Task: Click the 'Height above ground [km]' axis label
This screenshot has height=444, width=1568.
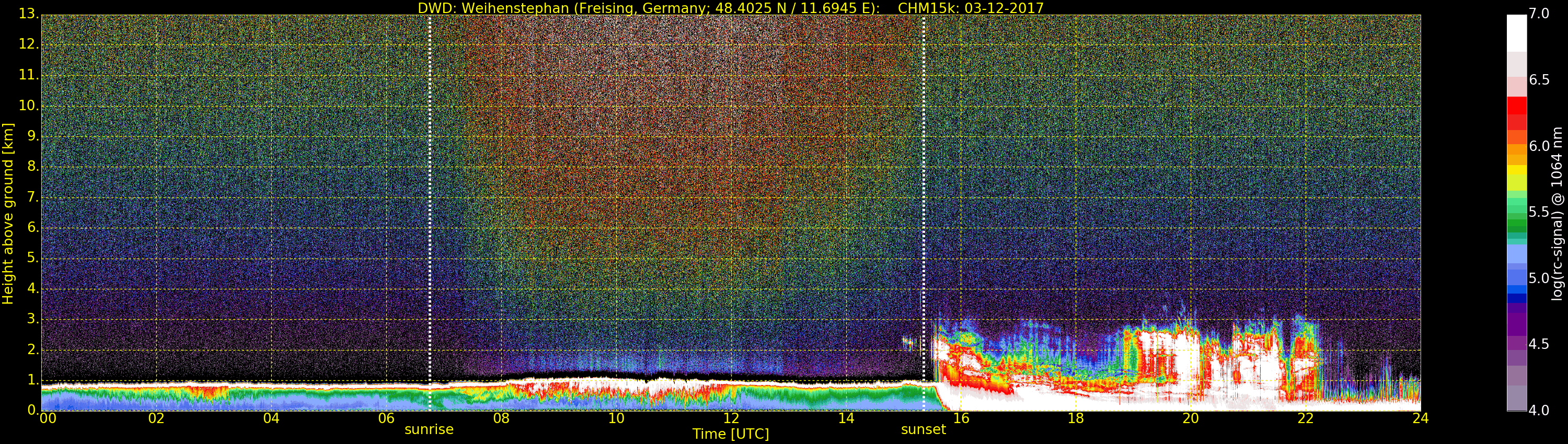Action: (8, 213)
